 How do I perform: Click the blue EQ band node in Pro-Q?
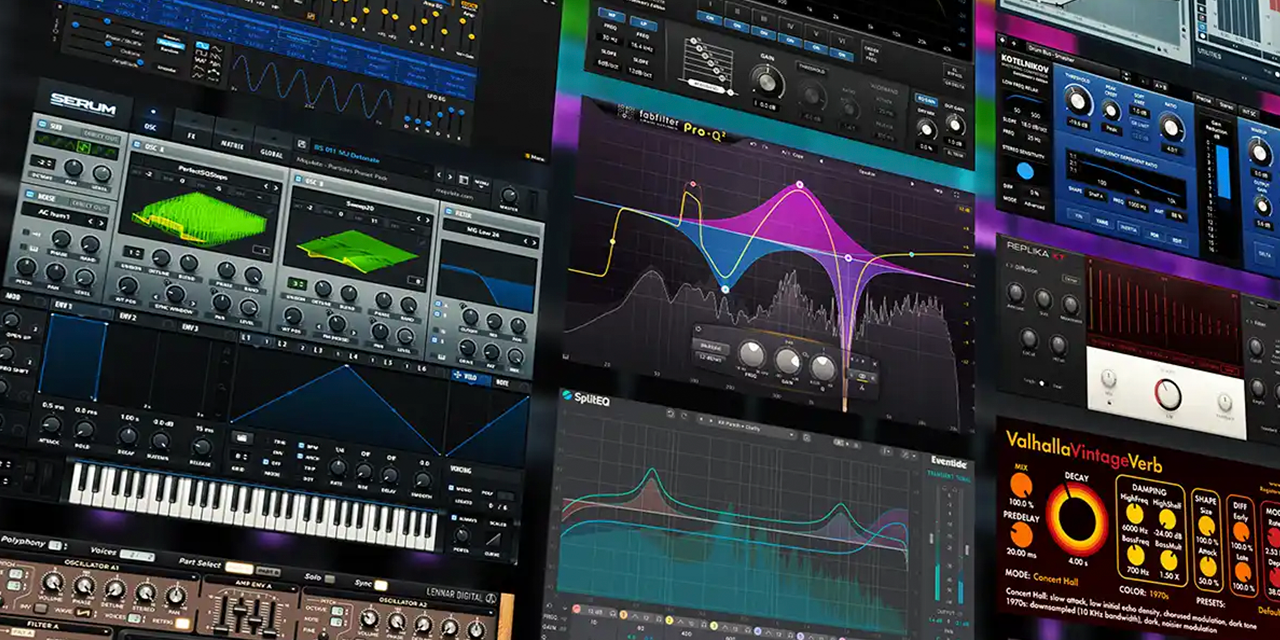[x=725, y=289]
